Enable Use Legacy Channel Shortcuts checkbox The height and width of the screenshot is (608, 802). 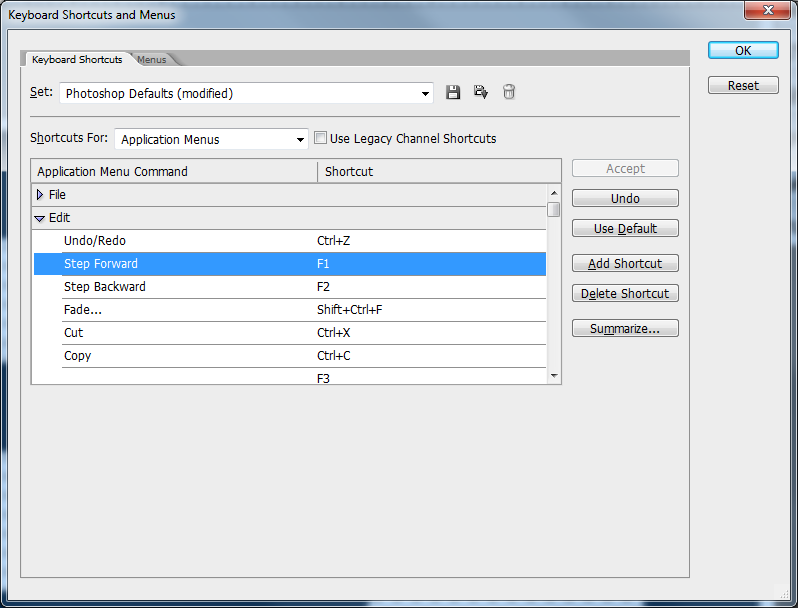pos(320,138)
